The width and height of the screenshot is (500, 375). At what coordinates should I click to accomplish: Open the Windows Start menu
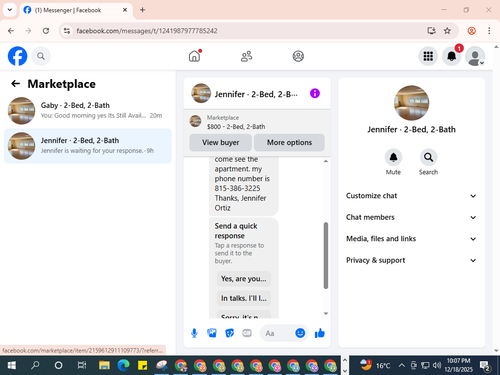pos(11,365)
